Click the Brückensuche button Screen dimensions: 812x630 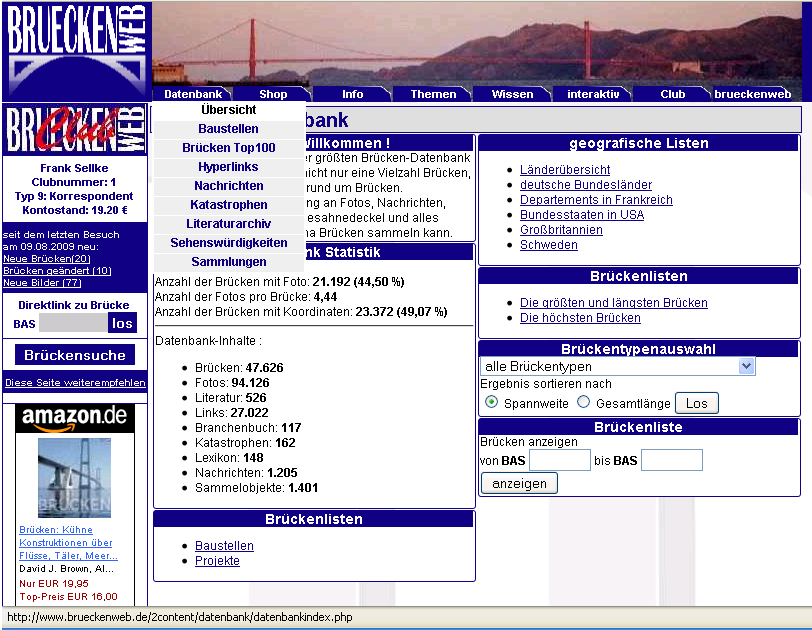75,355
